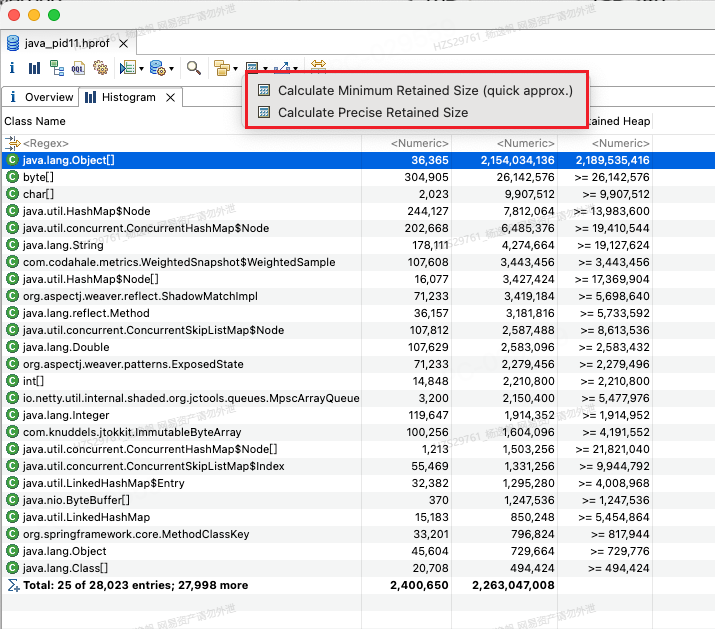Viewport: 715px width, 629px height.
Task: Select the java.lang.Object row
Action: (x=358, y=552)
